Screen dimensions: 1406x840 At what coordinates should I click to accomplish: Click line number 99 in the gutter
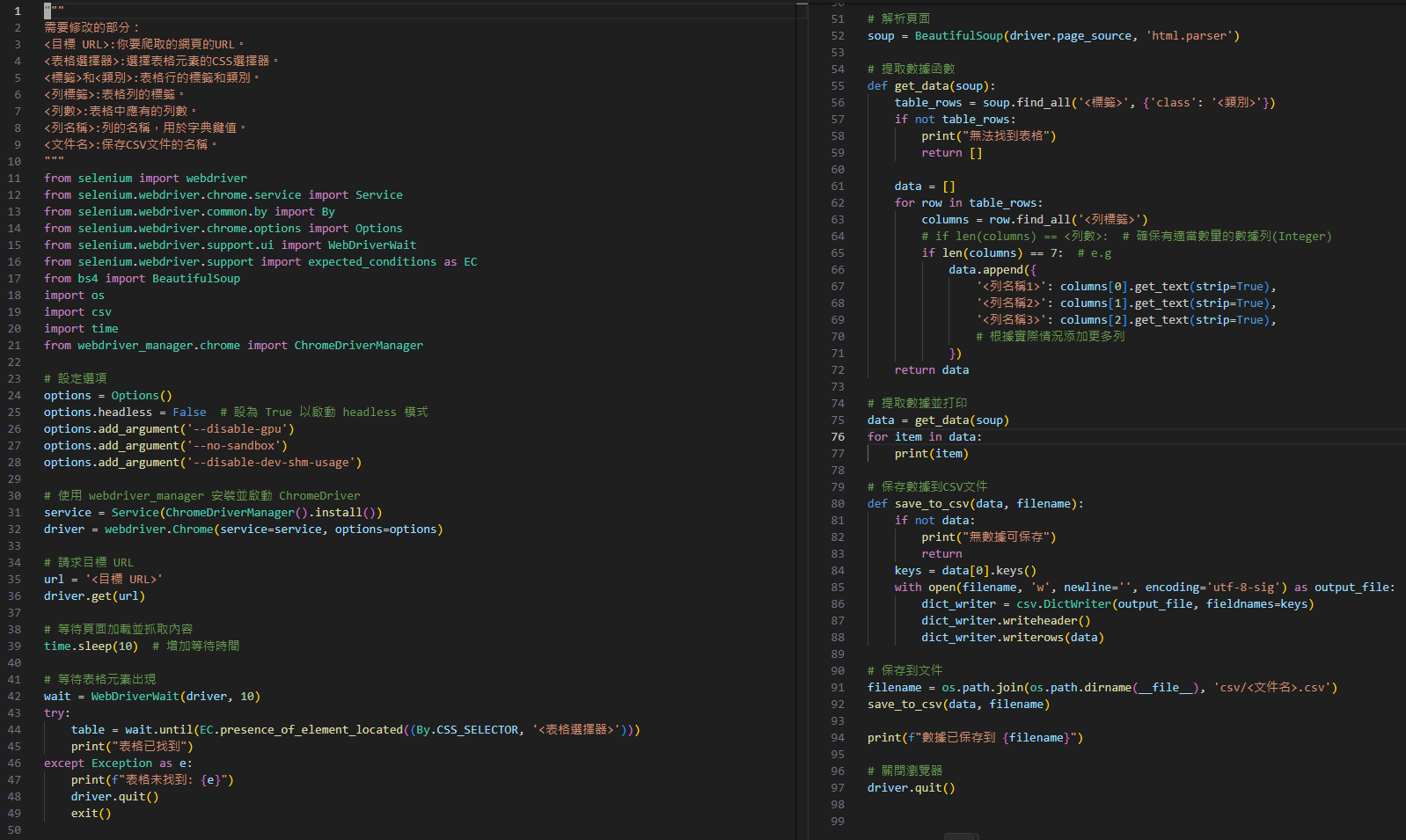pyautogui.click(x=838, y=821)
